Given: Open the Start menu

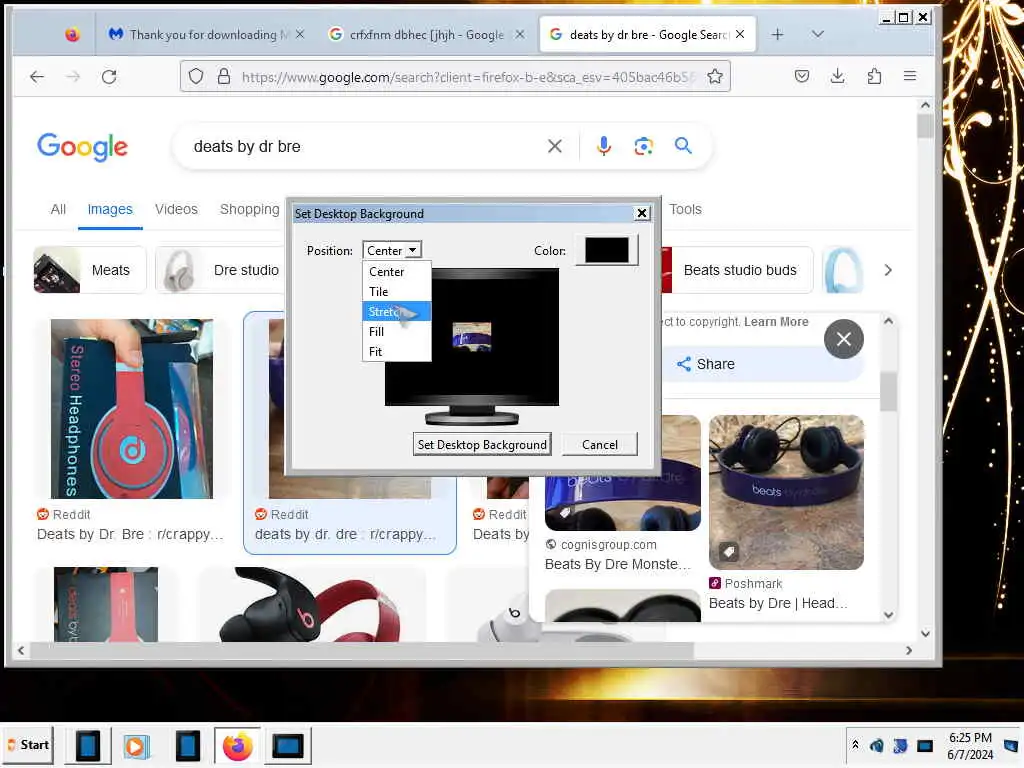Looking at the screenshot, I should click(27, 745).
